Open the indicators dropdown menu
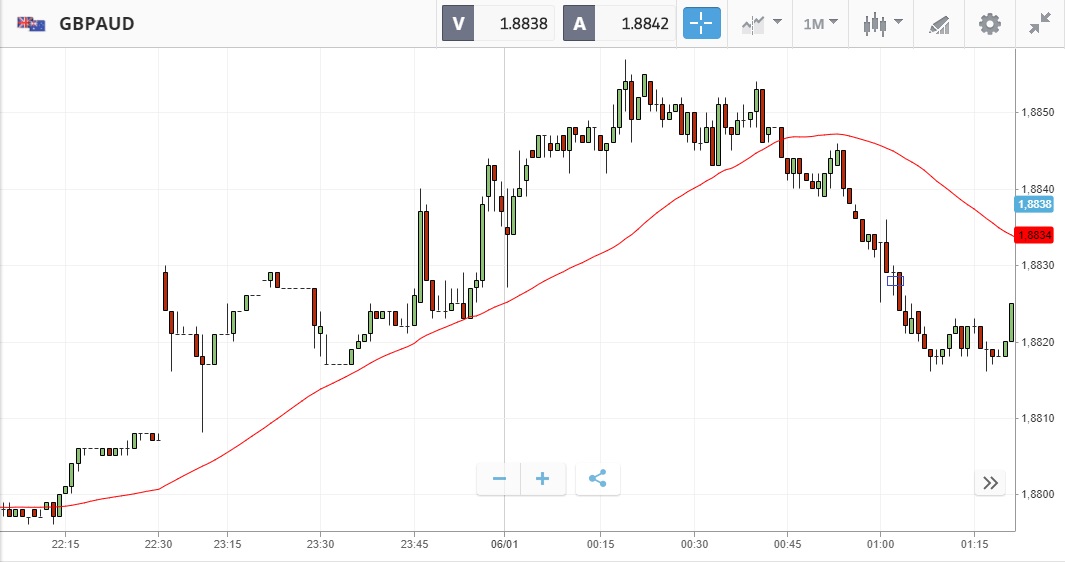The height and width of the screenshot is (562, 1065). click(x=761, y=23)
